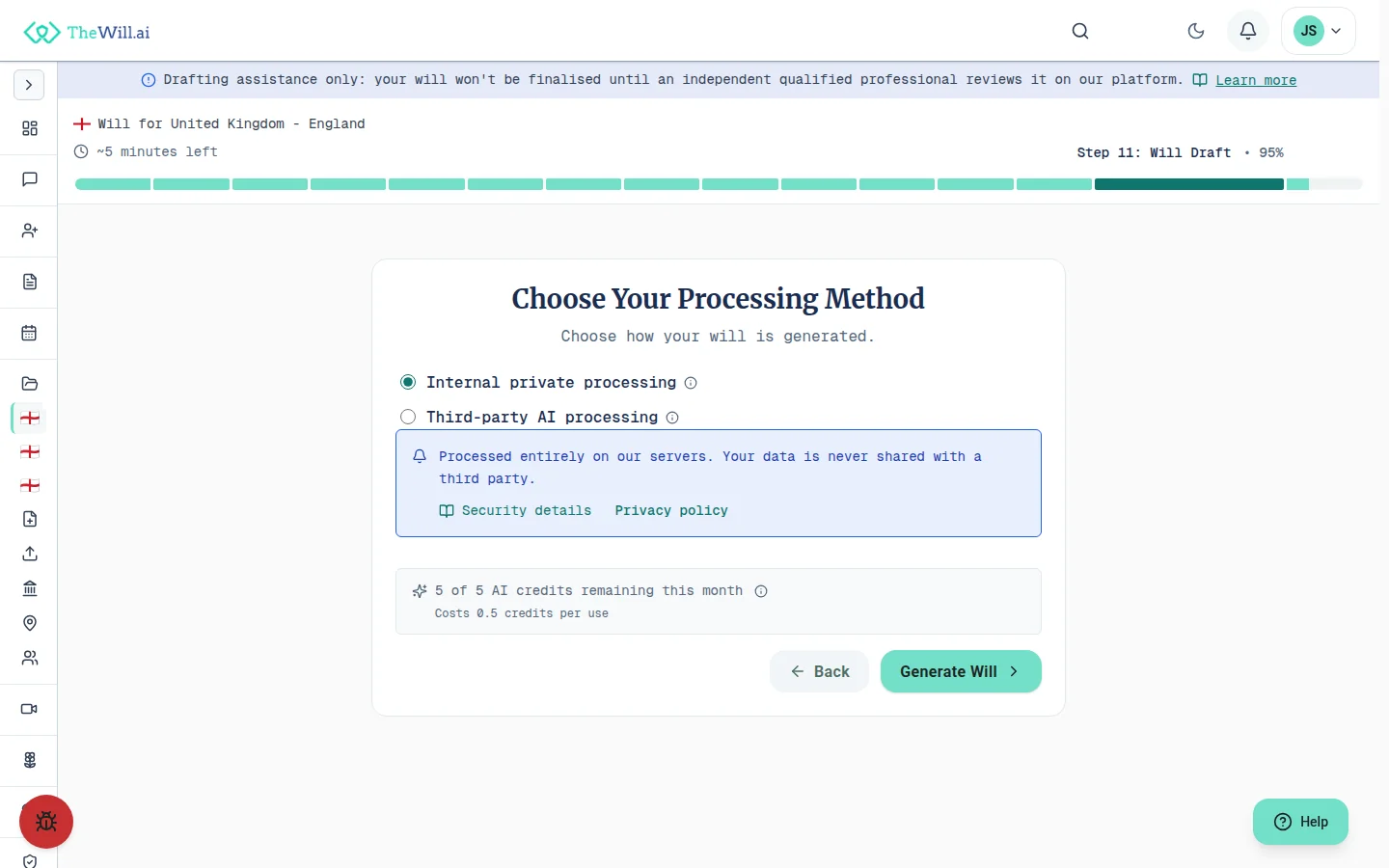The width and height of the screenshot is (1389, 868).
Task: Open the bank building icon in sidebar
Action: click(30, 588)
